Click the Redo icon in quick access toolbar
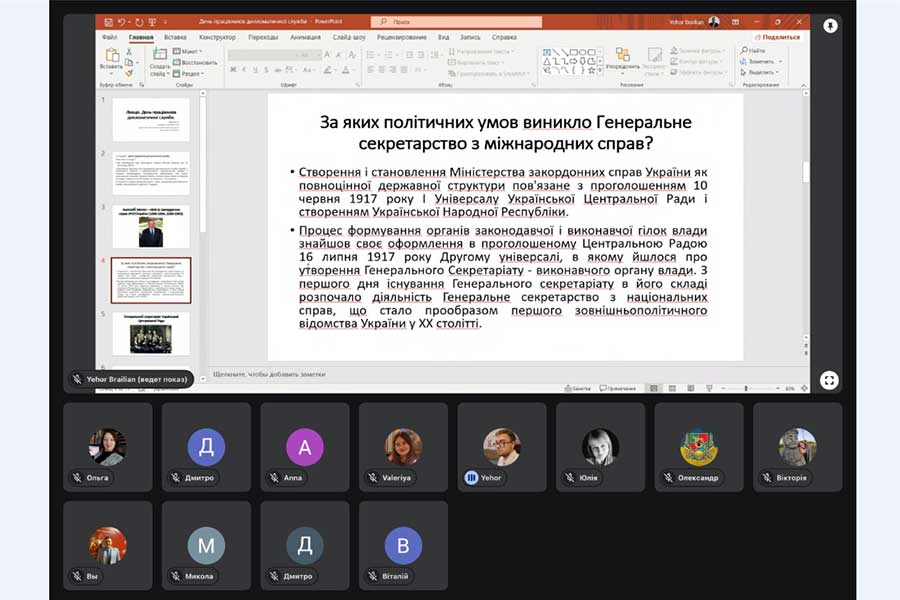This screenshot has height=600, width=900. 138,22
